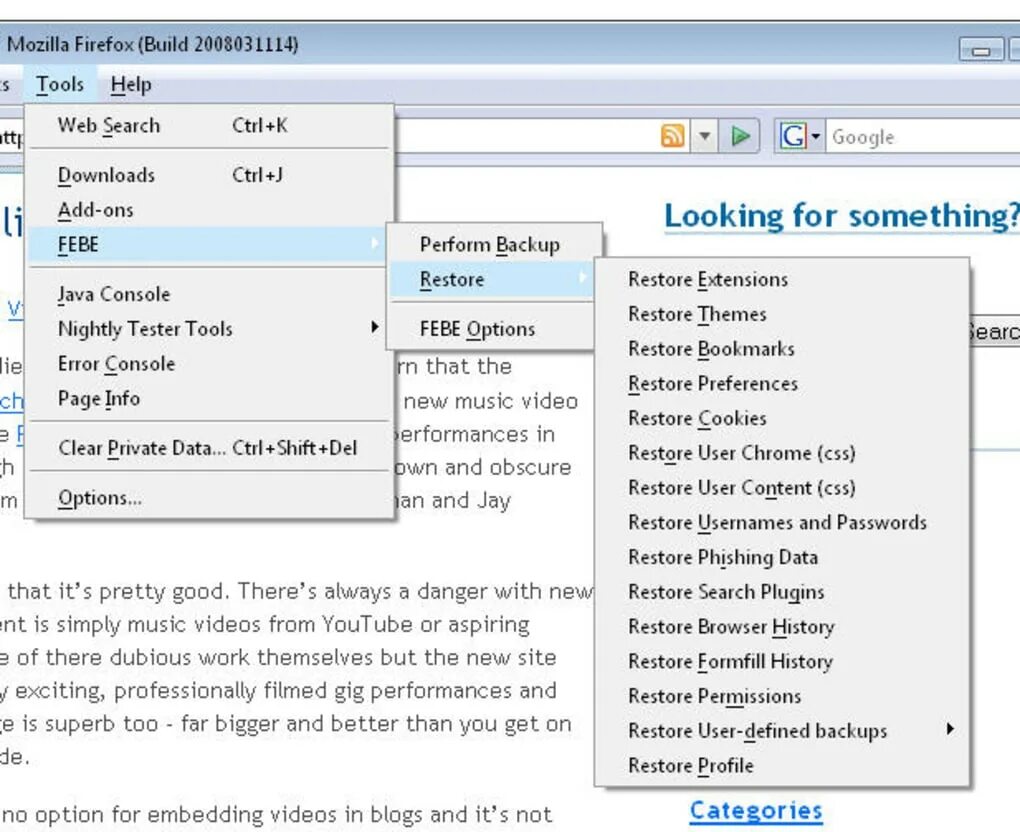Image resolution: width=1020 pixels, height=832 pixels.
Task: Click the Looking for something heading link
Action: click(841, 216)
